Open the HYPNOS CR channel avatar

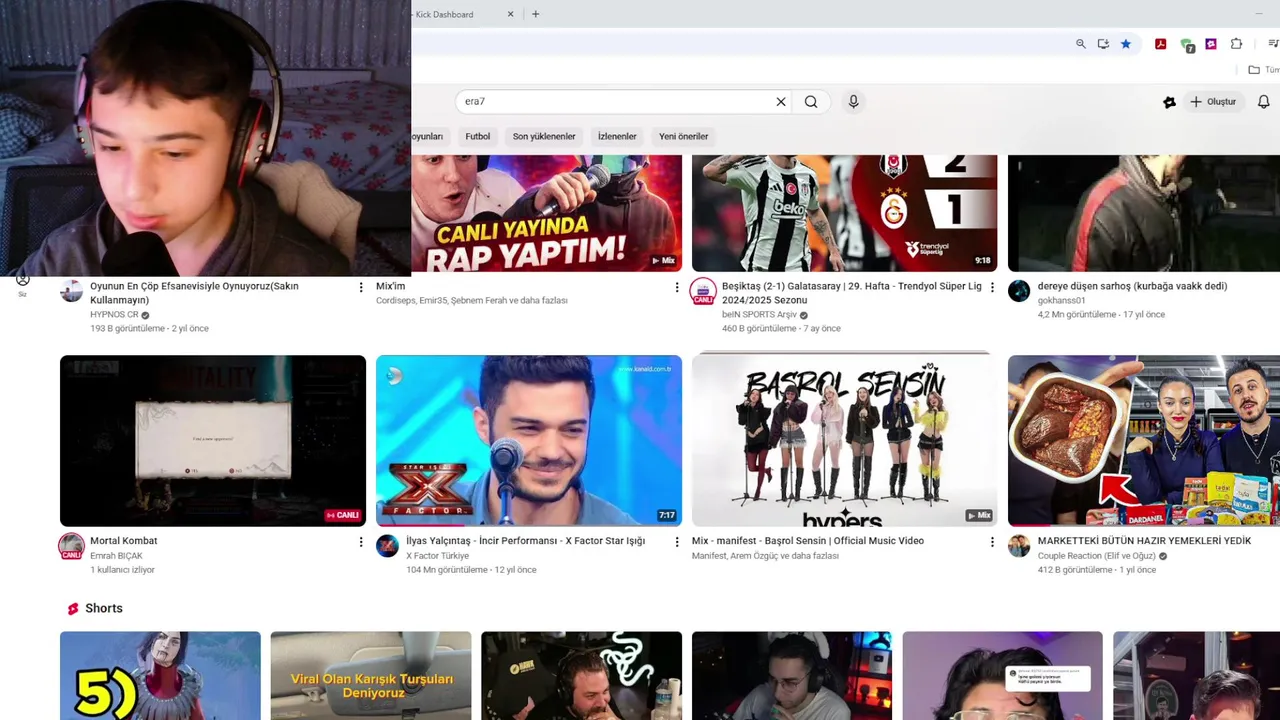71,291
